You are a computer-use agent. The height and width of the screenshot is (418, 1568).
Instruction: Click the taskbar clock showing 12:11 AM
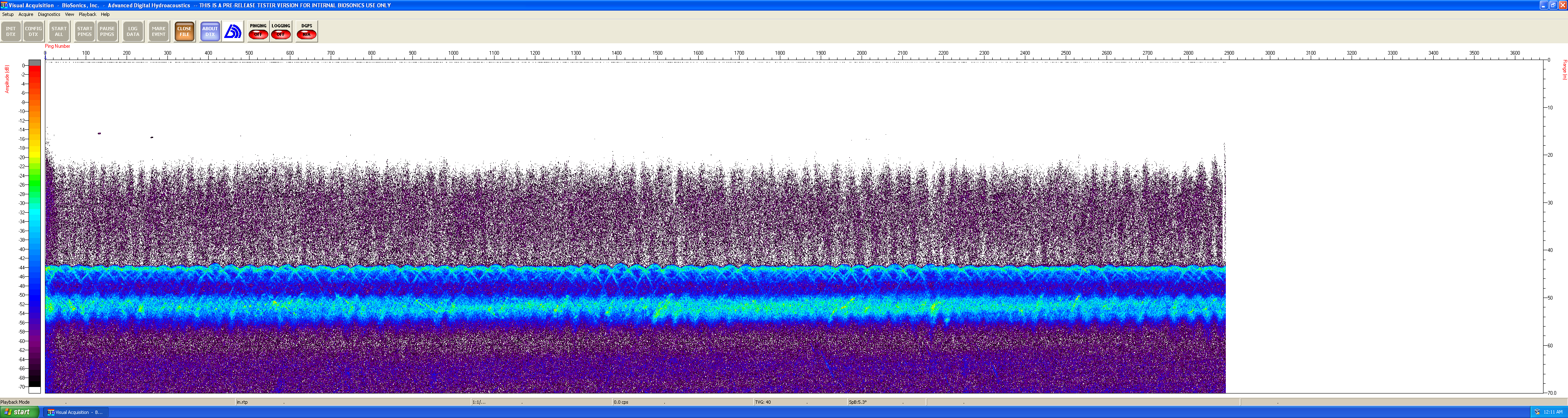coord(1553,413)
